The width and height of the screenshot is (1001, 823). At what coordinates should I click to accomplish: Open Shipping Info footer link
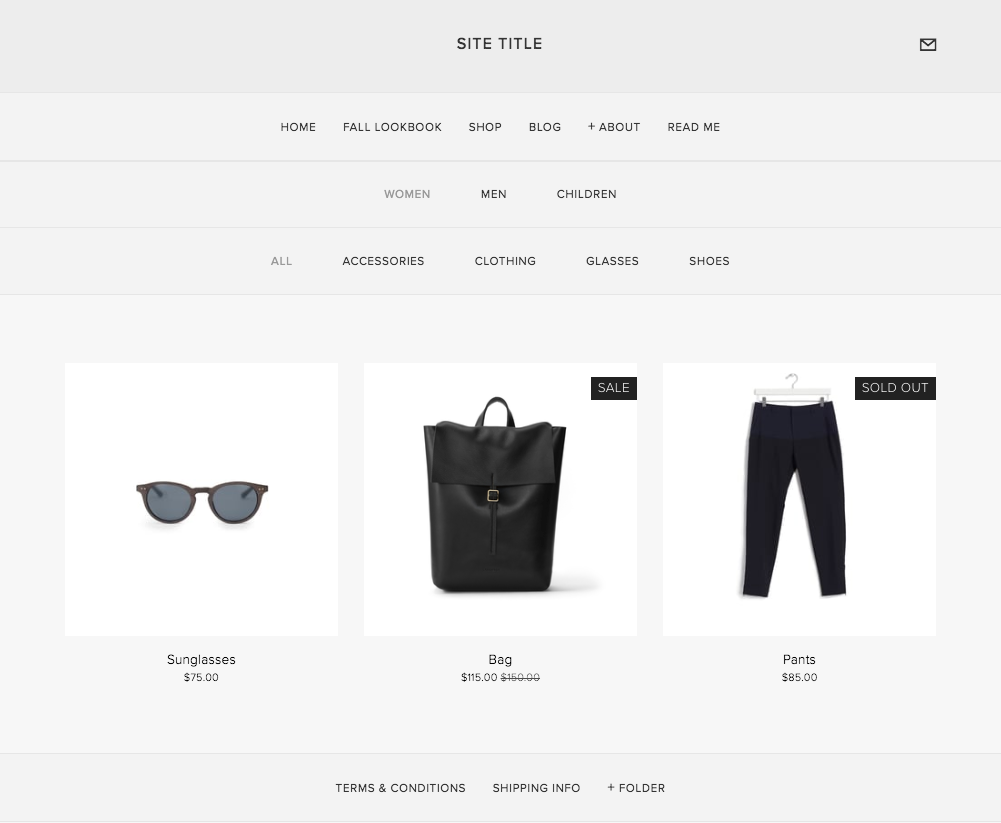(x=536, y=788)
